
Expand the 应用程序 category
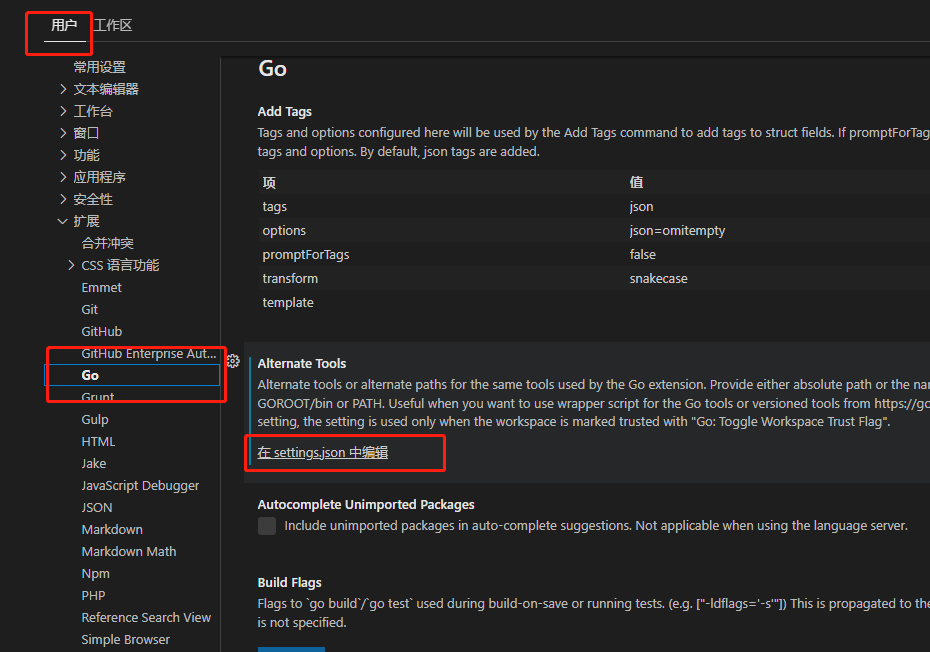tap(64, 177)
